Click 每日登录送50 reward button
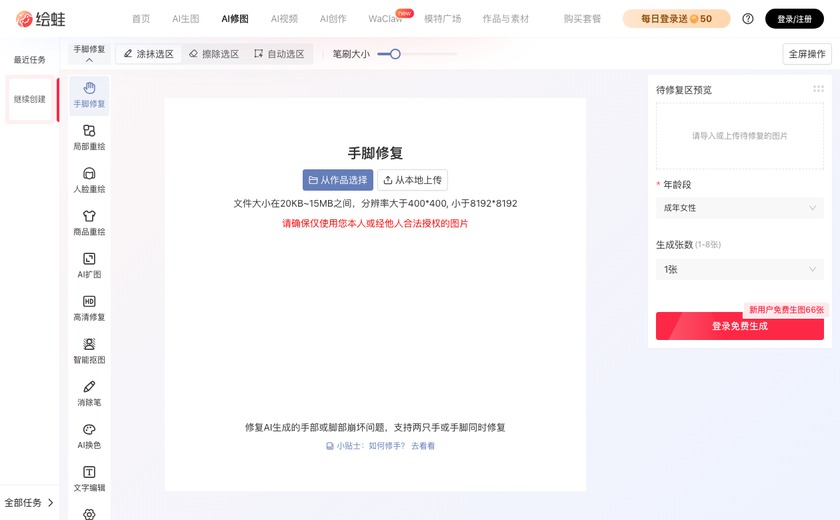Screen dimensions: 840x520 [x=676, y=19]
